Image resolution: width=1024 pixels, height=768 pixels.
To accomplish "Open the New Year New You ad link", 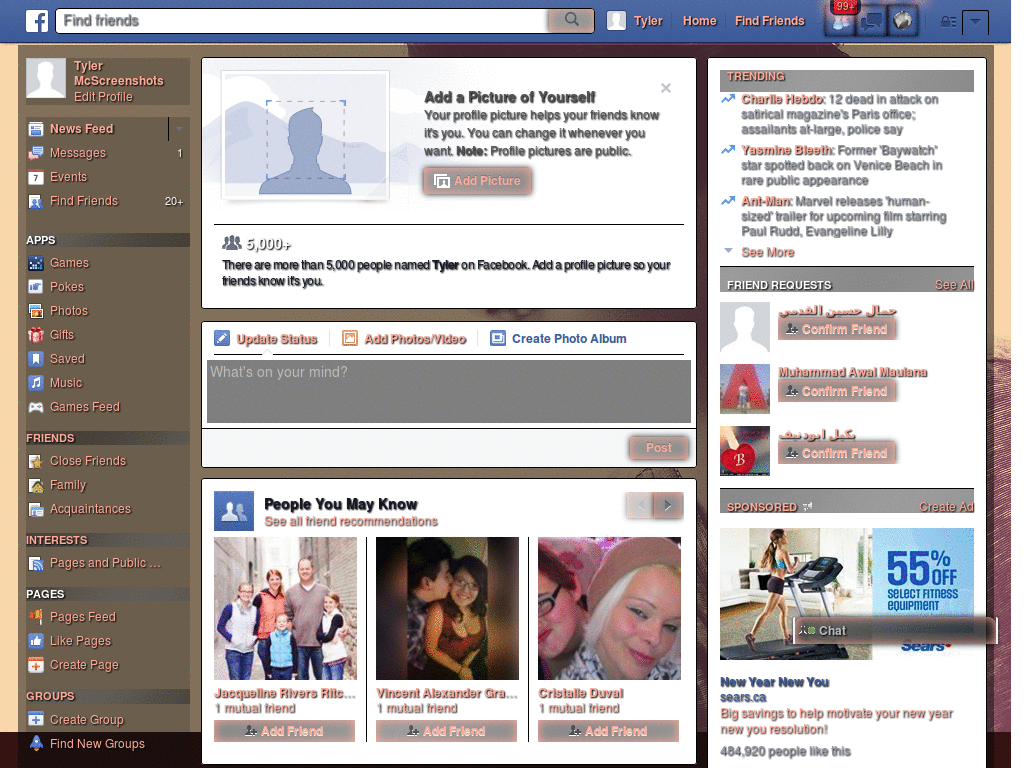I will [x=775, y=682].
